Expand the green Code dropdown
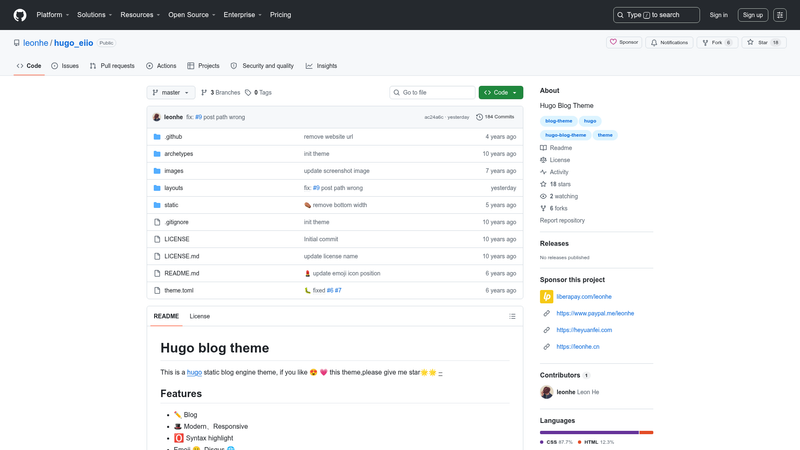 pyautogui.click(x=501, y=92)
